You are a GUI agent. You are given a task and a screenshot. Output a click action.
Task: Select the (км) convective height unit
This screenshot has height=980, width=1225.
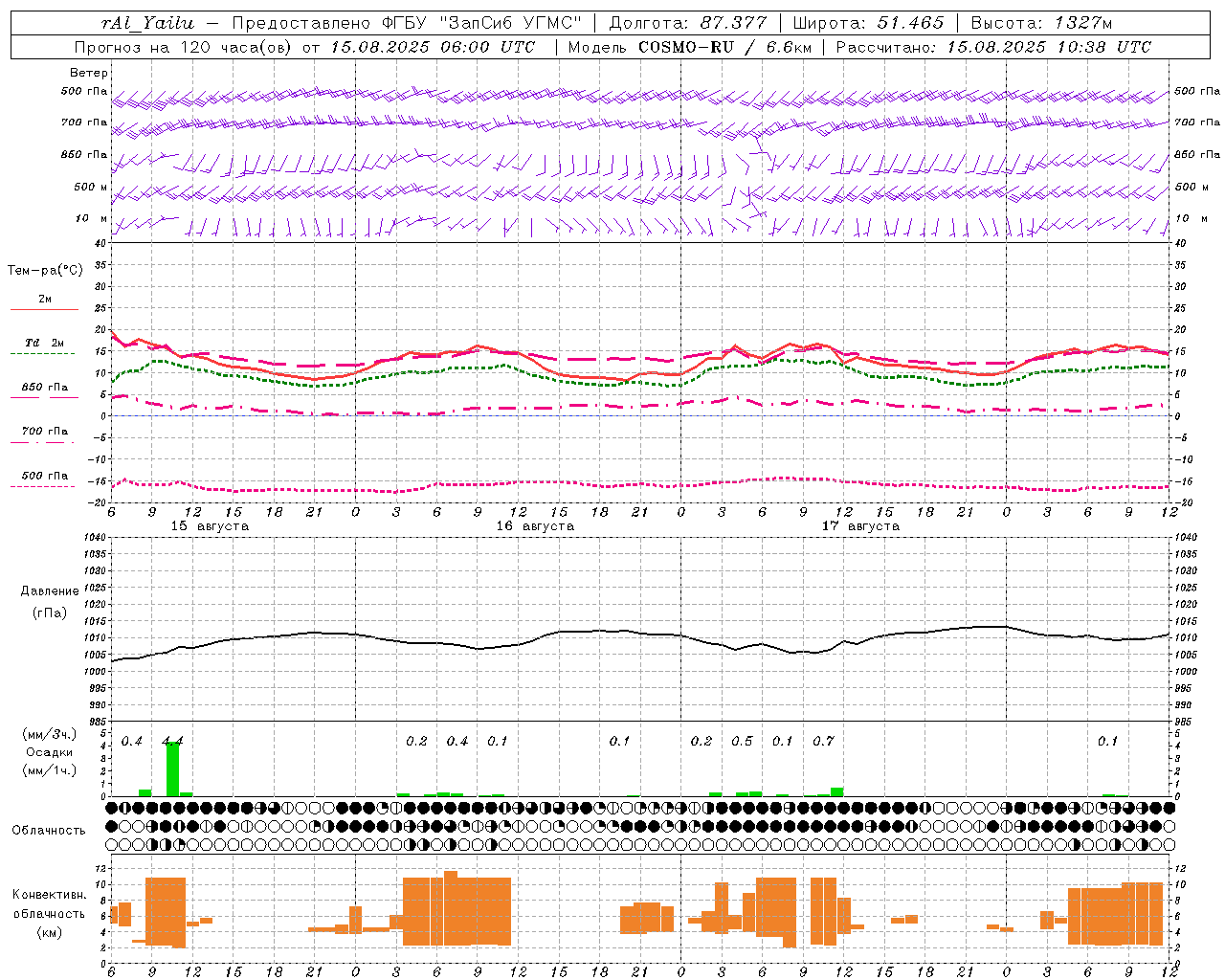[50, 932]
